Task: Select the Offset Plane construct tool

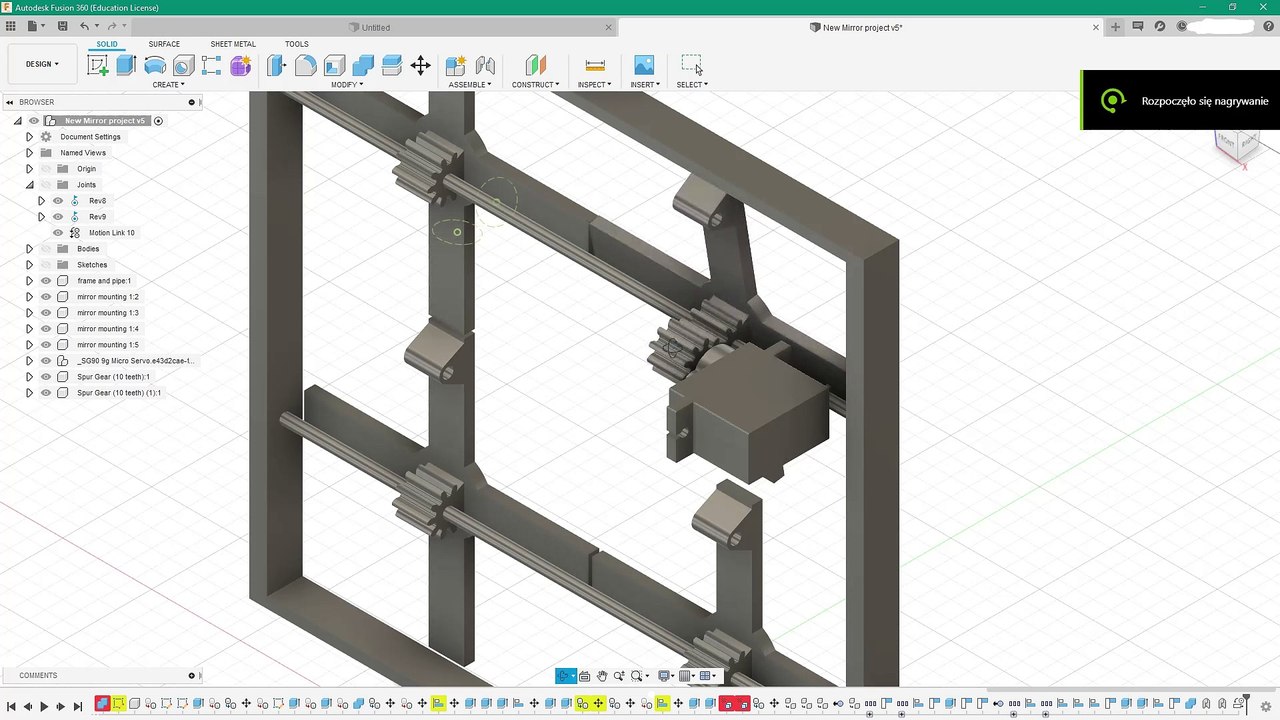Action: click(536, 66)
